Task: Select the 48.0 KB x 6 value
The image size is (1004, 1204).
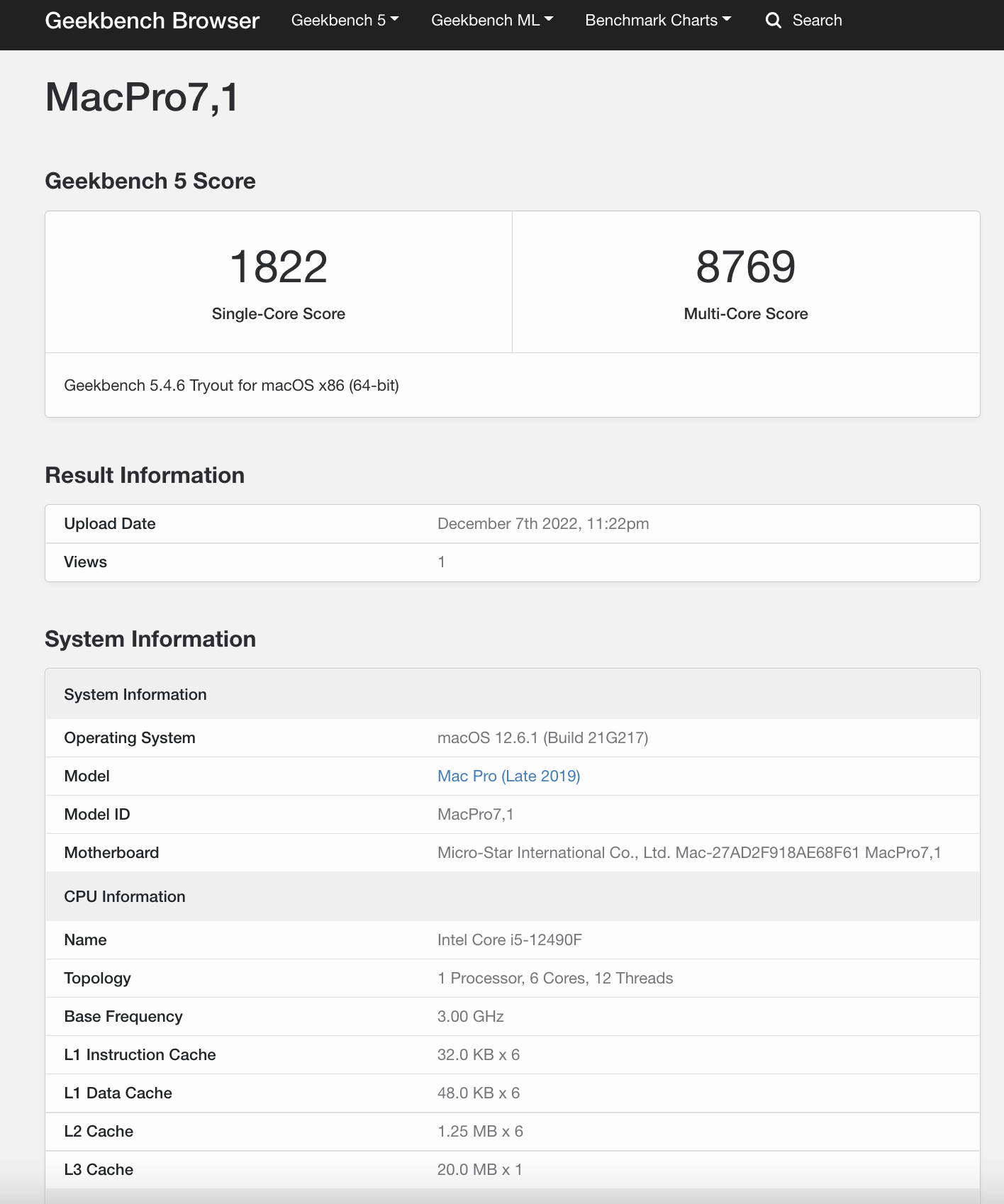Action: tap(479, 1093)
